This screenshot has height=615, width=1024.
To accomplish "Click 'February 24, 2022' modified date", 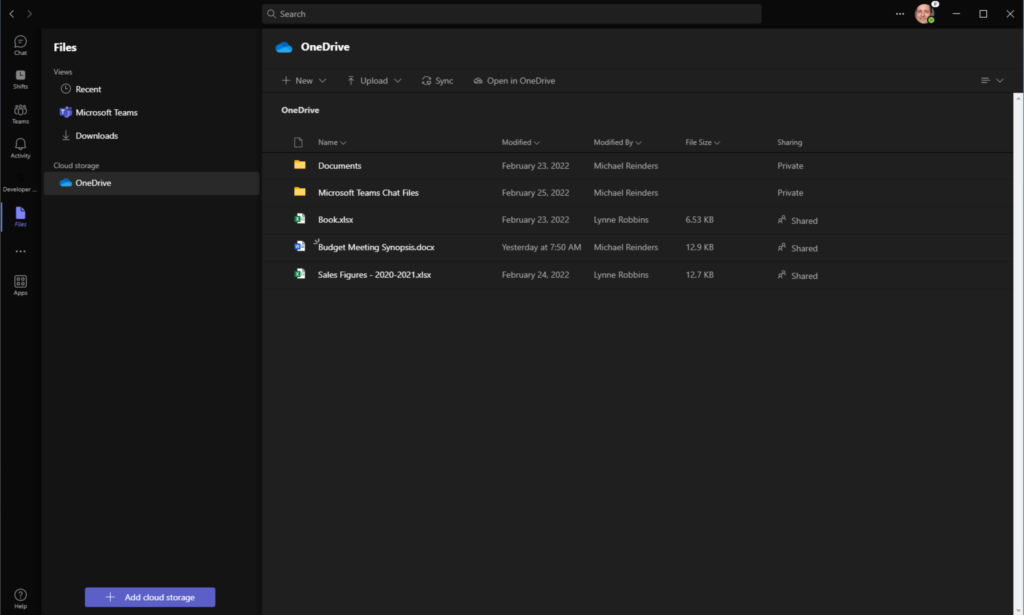I will pos(536,274).
